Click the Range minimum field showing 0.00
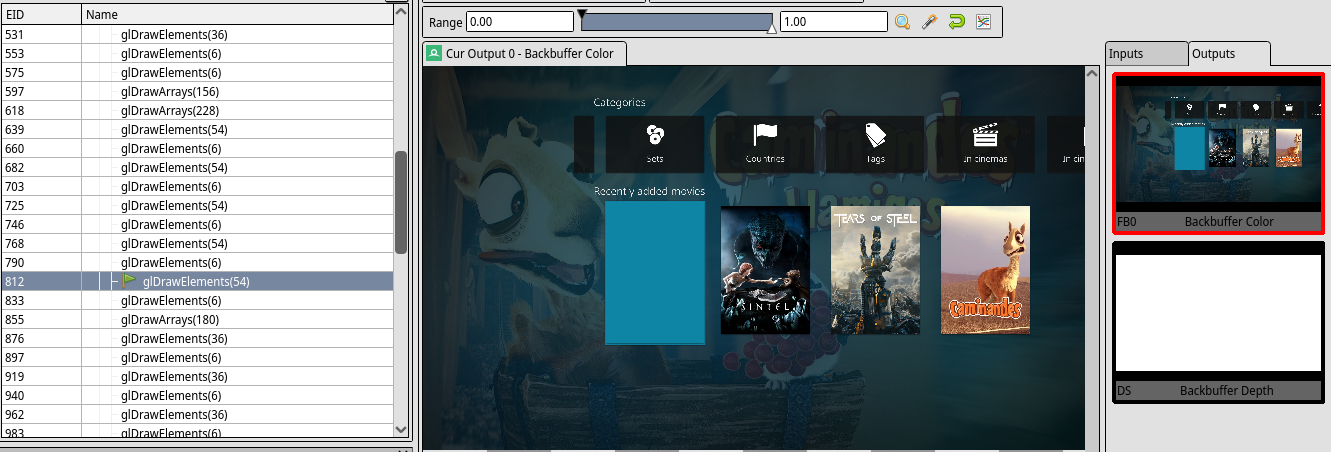The image size is (1331, 452). point(519,22)
